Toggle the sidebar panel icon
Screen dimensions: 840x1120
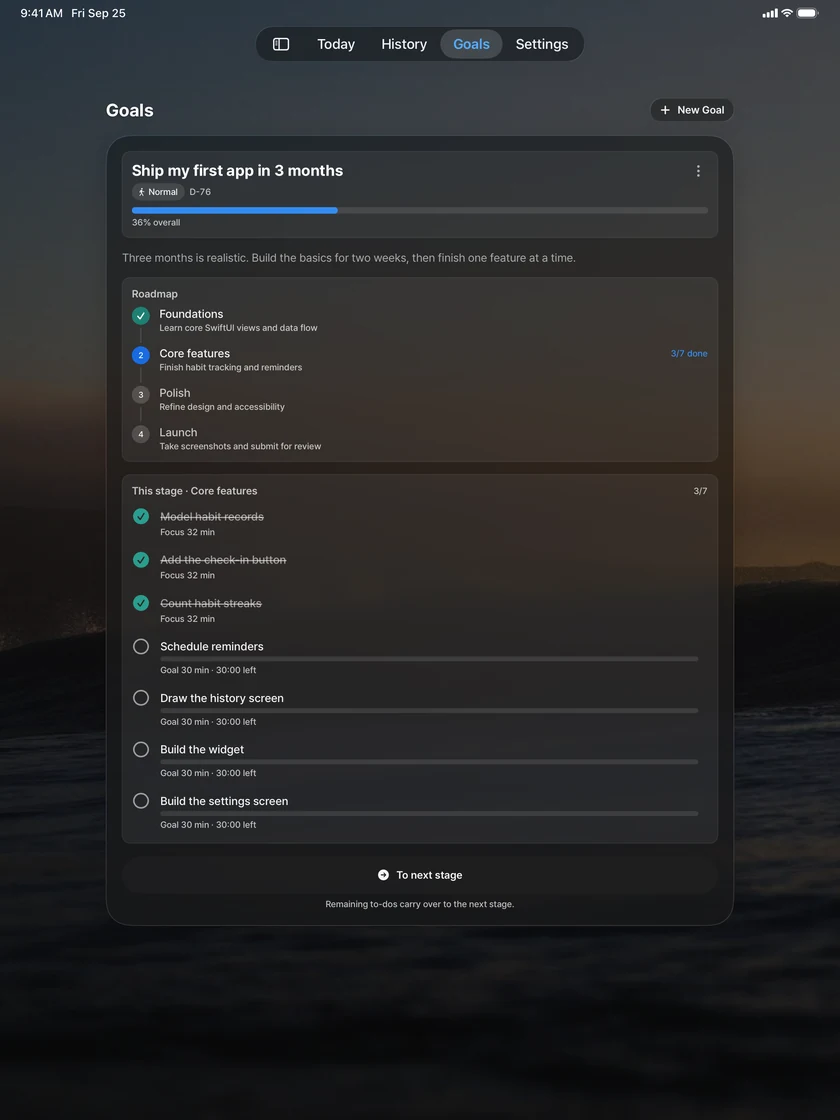[281, 44]
